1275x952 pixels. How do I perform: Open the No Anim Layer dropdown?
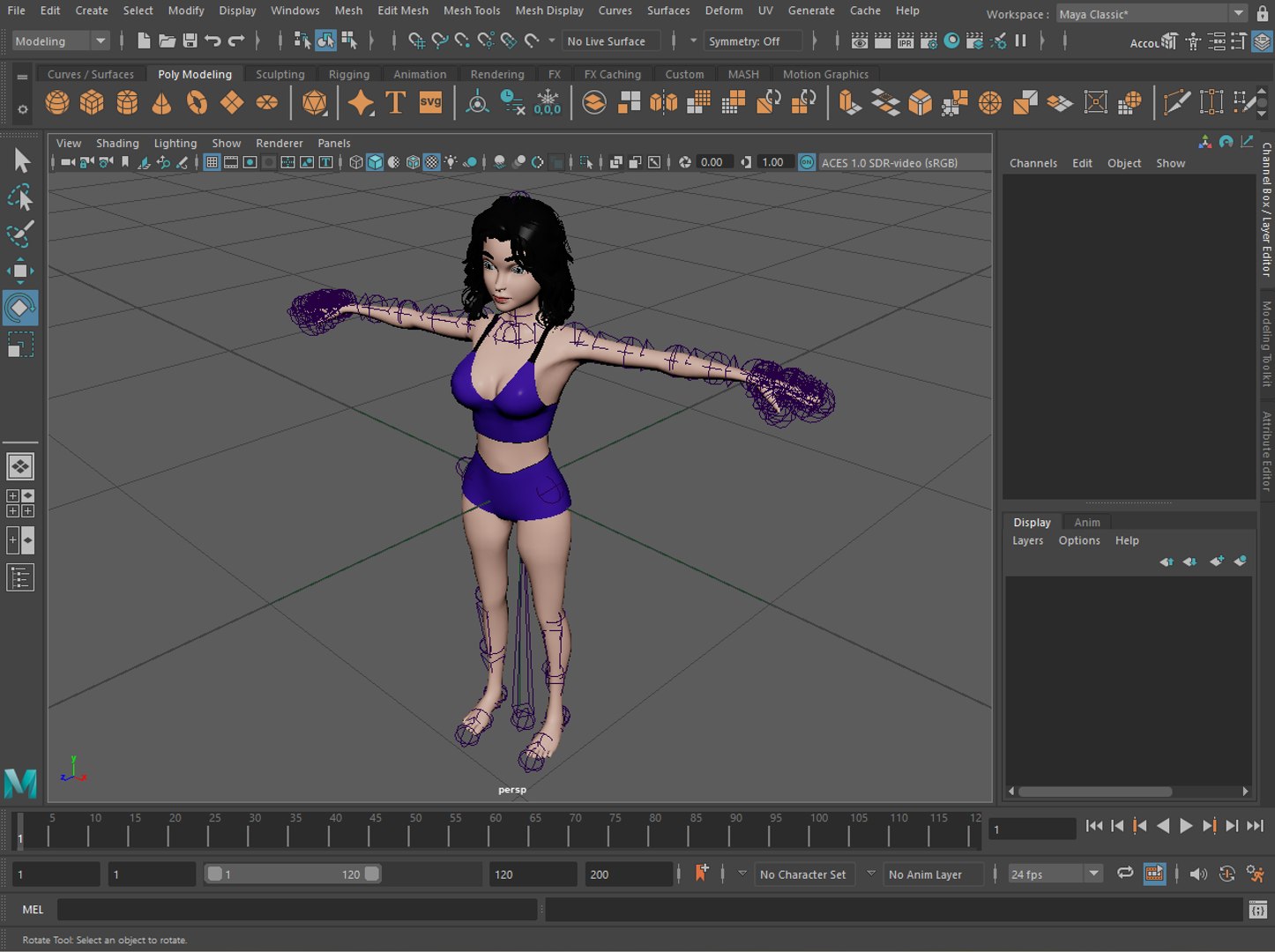(x=934, y=874)
